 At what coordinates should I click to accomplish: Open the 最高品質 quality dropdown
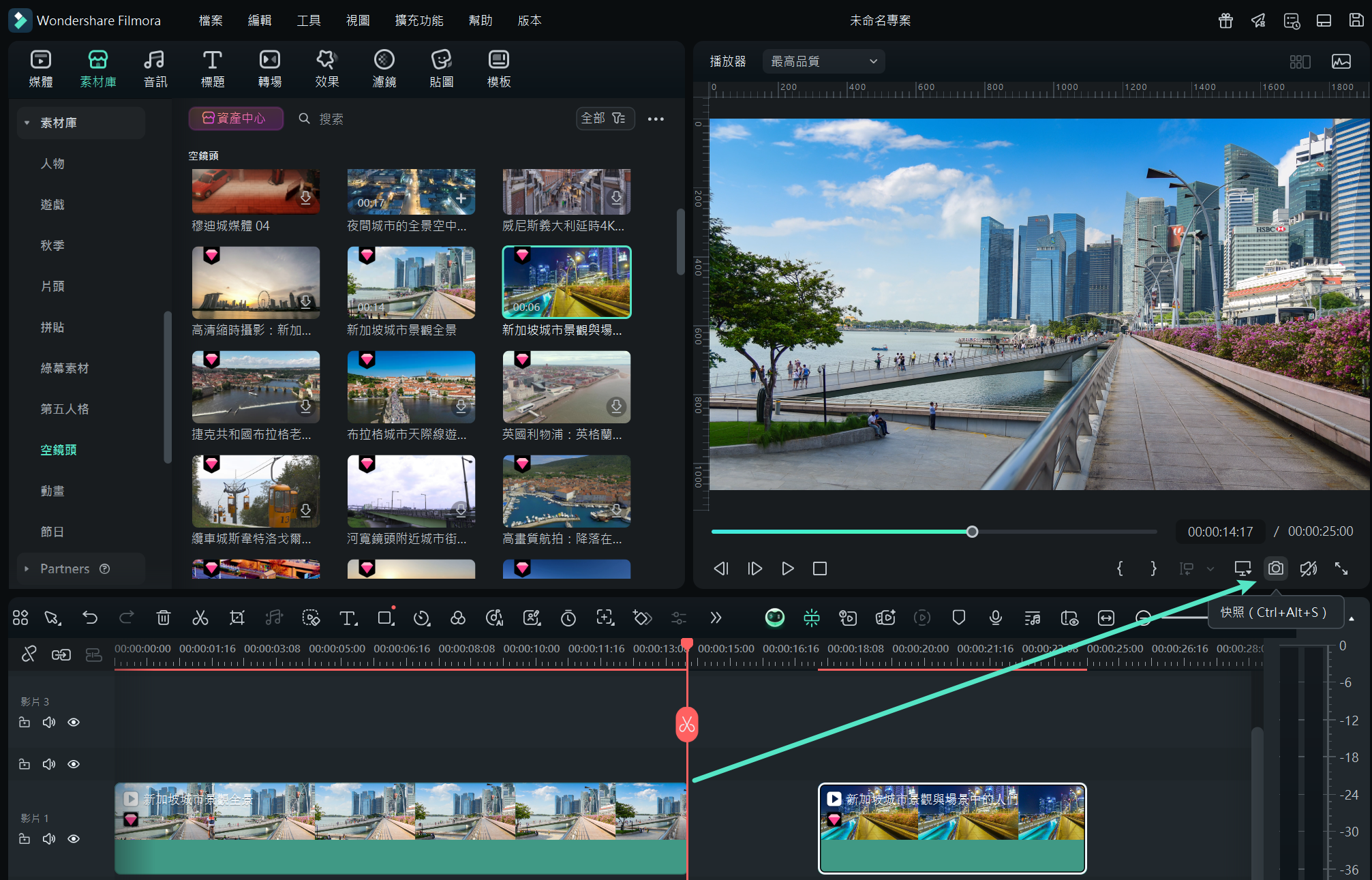click(x=823, y=61)
